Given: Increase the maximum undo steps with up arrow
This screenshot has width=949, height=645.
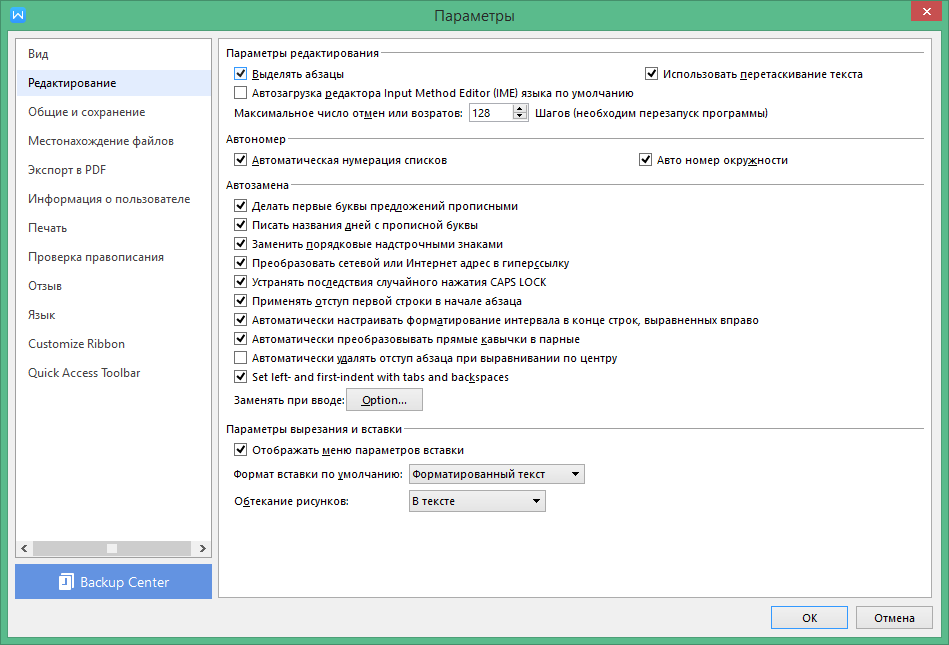Looking at the screenshot, I should click(x=520, y=108).
